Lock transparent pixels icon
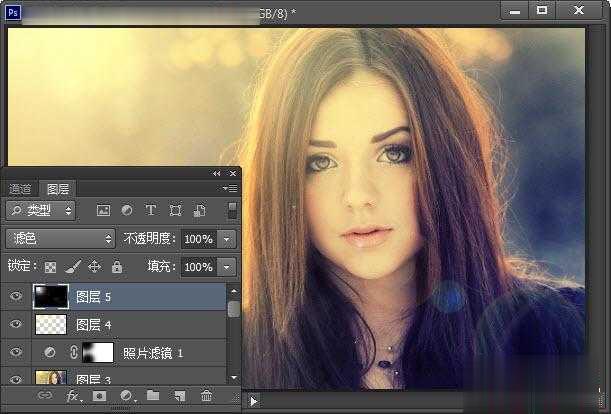 50,267
